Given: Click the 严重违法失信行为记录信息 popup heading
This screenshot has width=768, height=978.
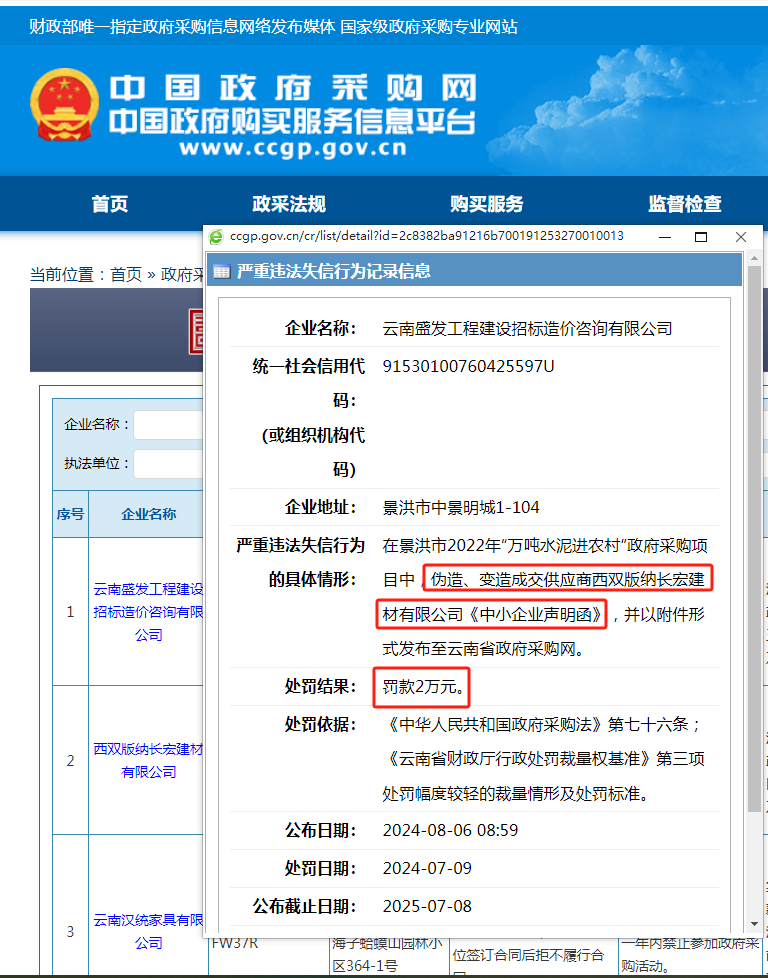Looking at the screenshot, I should pyautogui.click(x=334, y=271).
